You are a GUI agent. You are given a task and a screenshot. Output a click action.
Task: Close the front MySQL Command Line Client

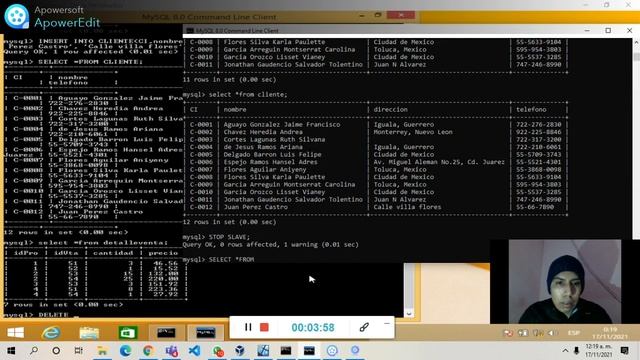click(x=629, y=31)
